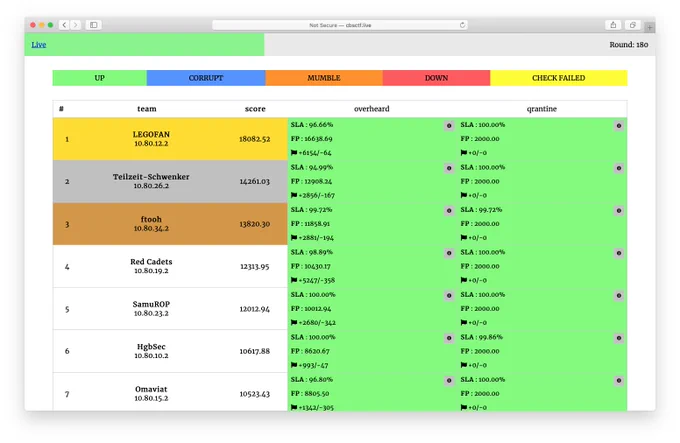
Task: Click 'SLA : 99.86%' in HgbSec row
Action: pos(481,337)
